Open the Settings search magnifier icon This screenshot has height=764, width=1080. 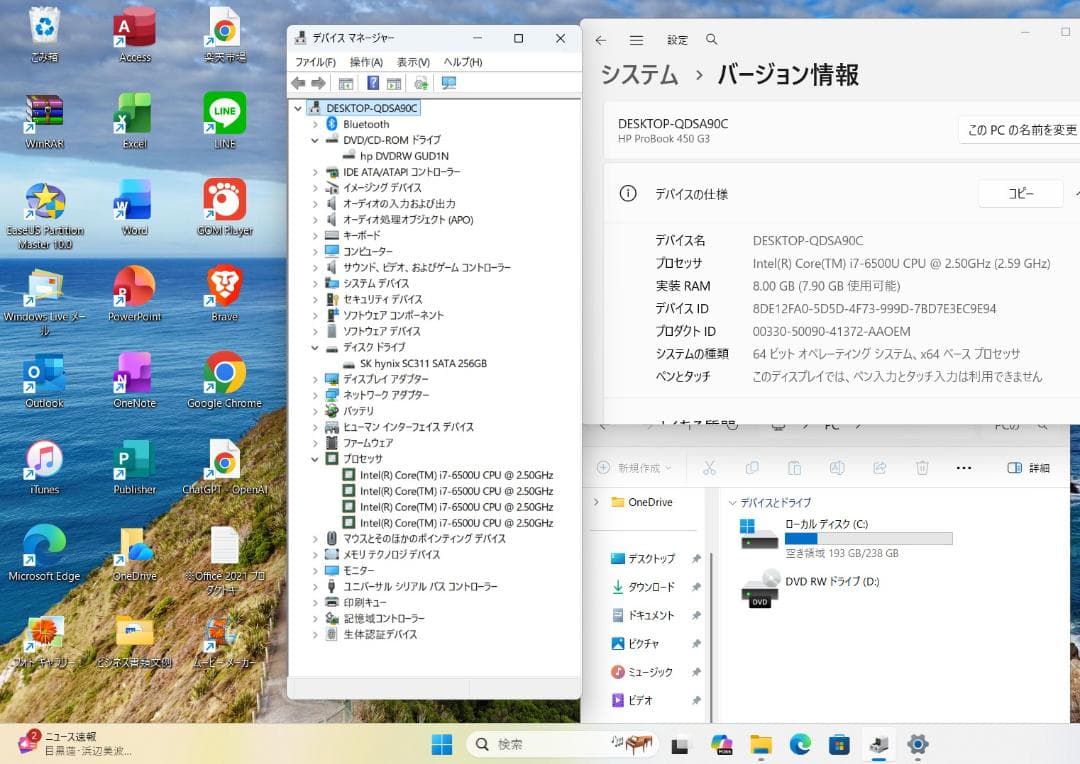(x=711, y=39)
